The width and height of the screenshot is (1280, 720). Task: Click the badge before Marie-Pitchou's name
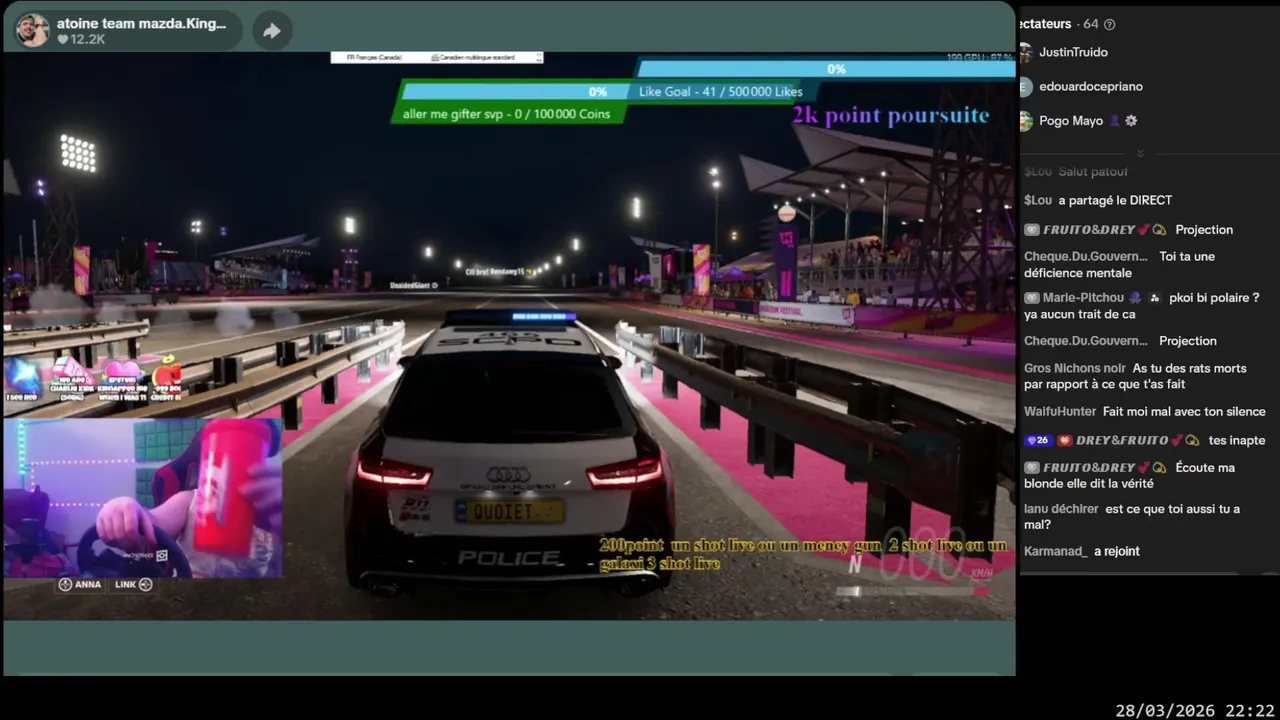(1032, 297)
